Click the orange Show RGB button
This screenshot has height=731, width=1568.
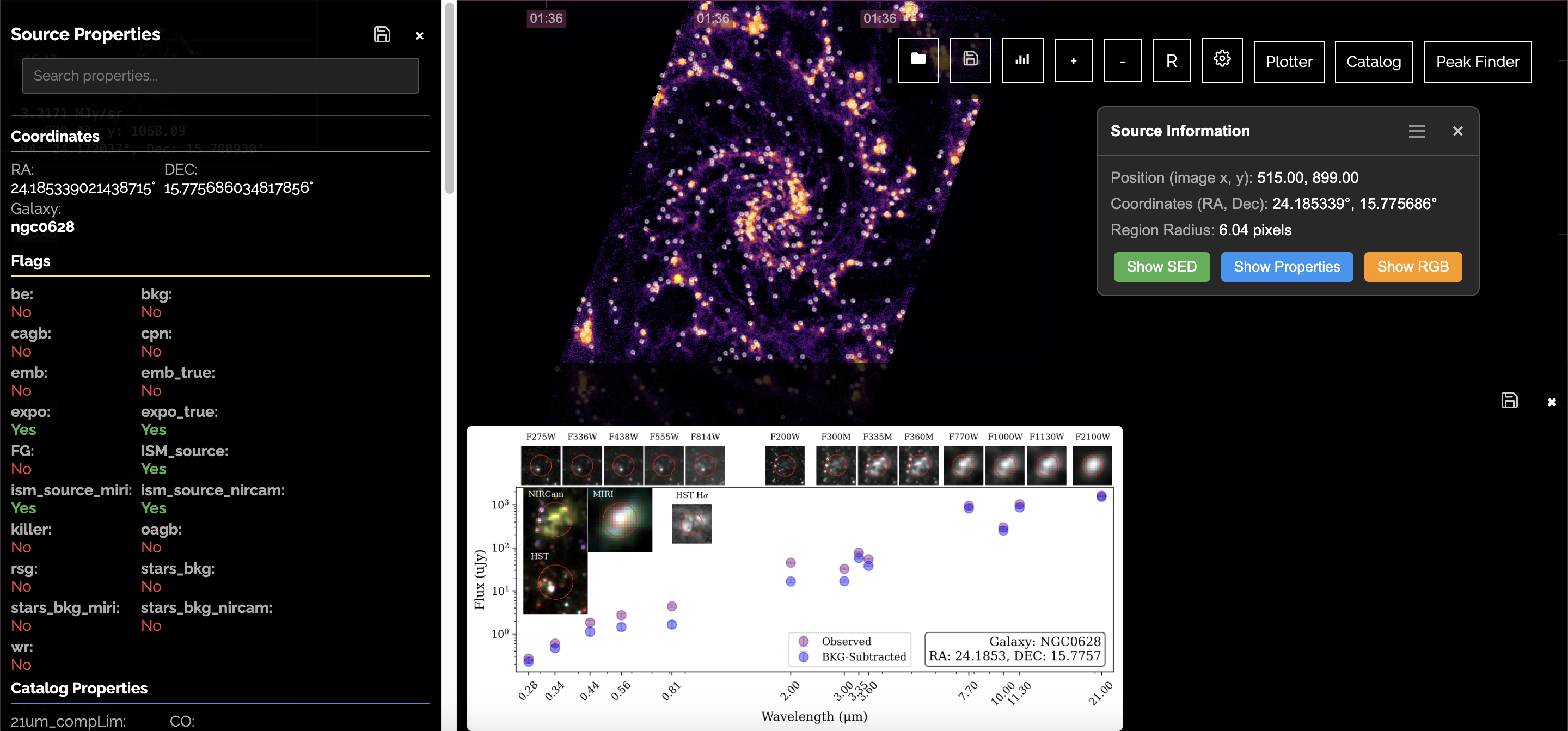(1412, 267)
